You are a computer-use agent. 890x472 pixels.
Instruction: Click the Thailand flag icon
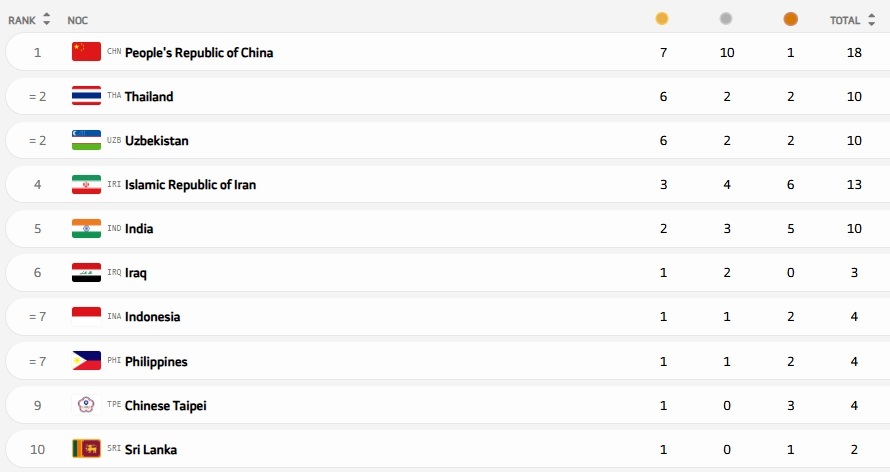coord(86,96)
